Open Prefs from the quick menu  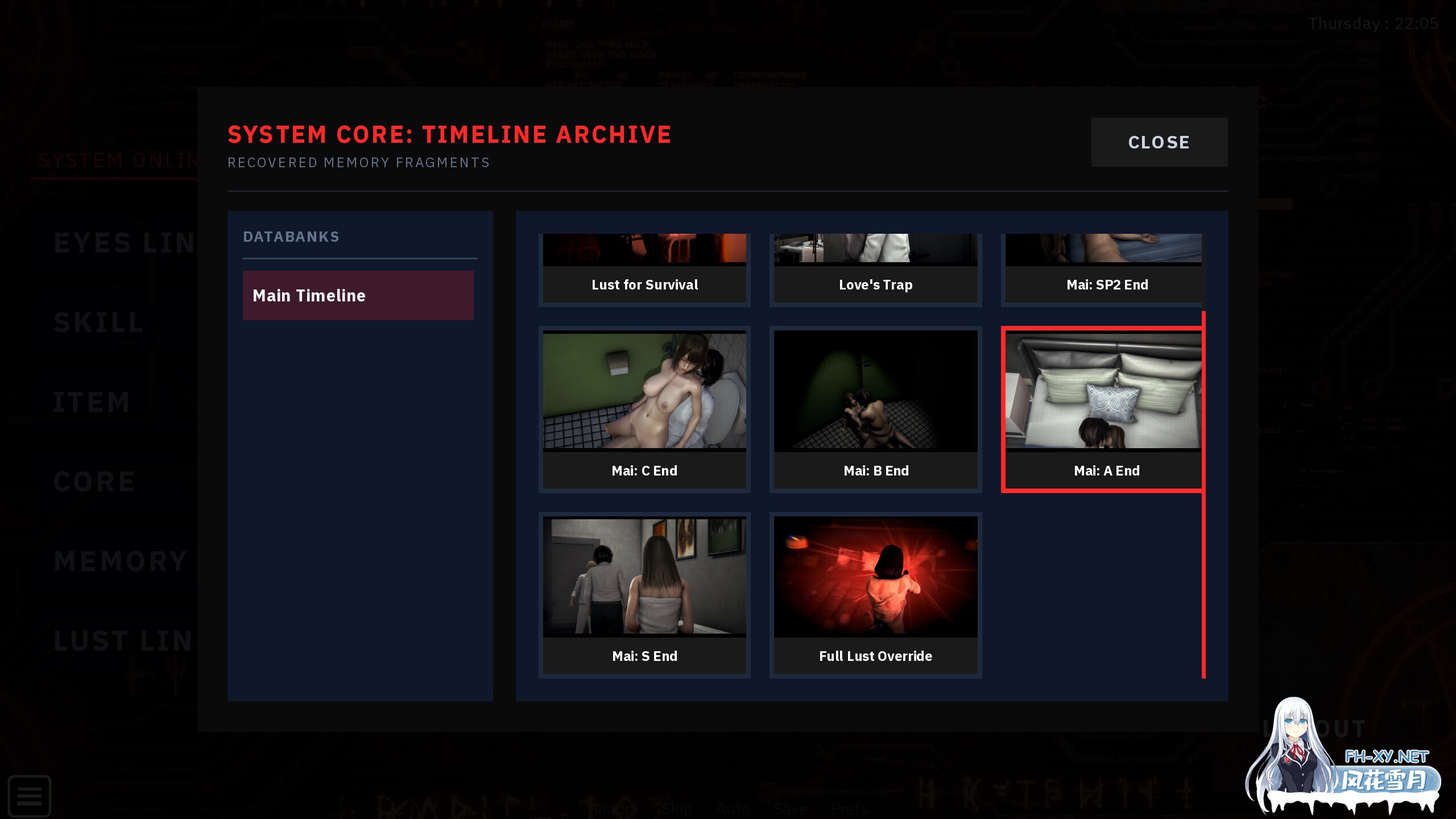pyautogui.click(x=850, y=808)
